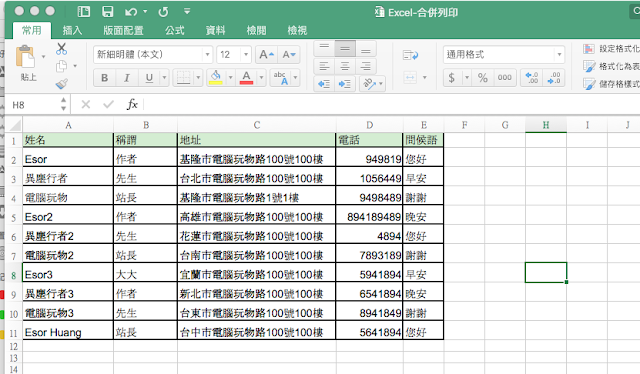Increase font size with the larger A
Image resolution: width=640 pixels, height=374 pixels.
point(267,55)
